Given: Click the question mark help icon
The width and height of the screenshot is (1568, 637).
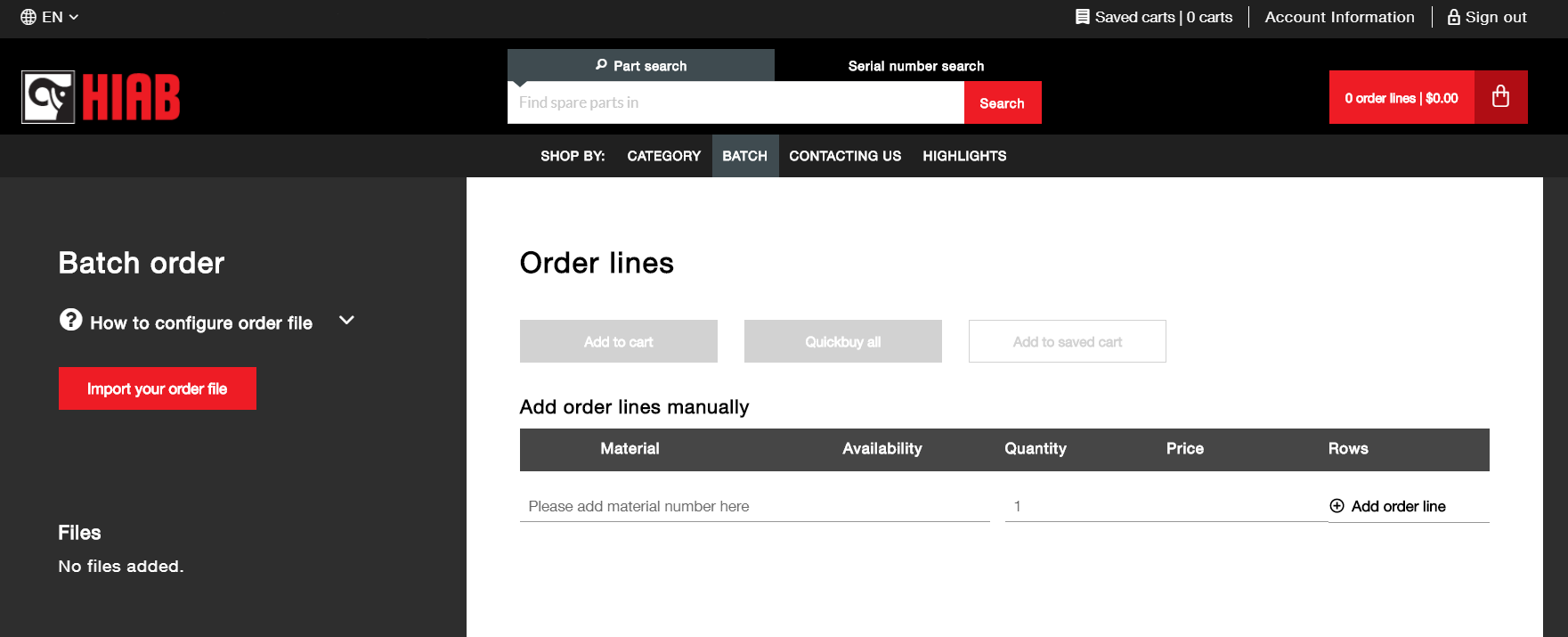Looking at the screenshot, I should click(x=71, y=320).
